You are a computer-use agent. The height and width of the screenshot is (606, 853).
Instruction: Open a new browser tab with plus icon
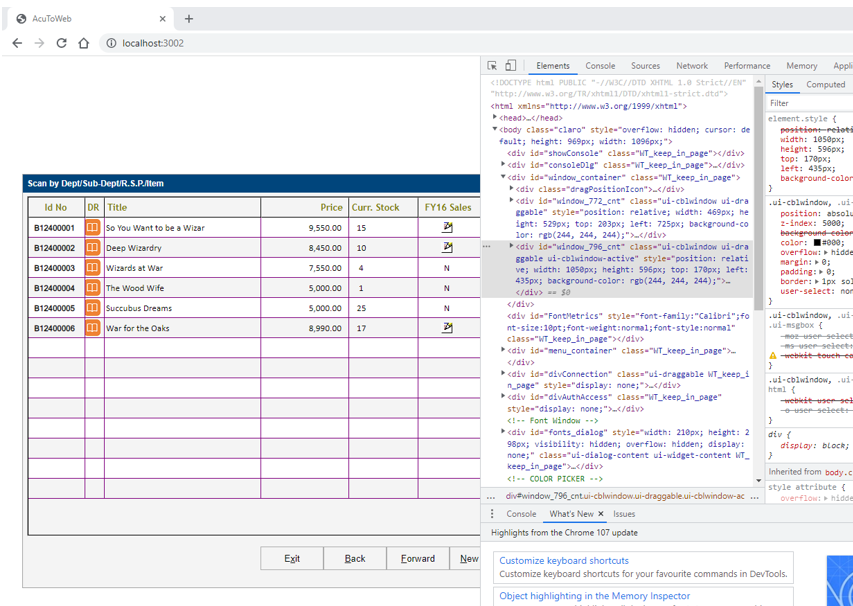[189, 18]
